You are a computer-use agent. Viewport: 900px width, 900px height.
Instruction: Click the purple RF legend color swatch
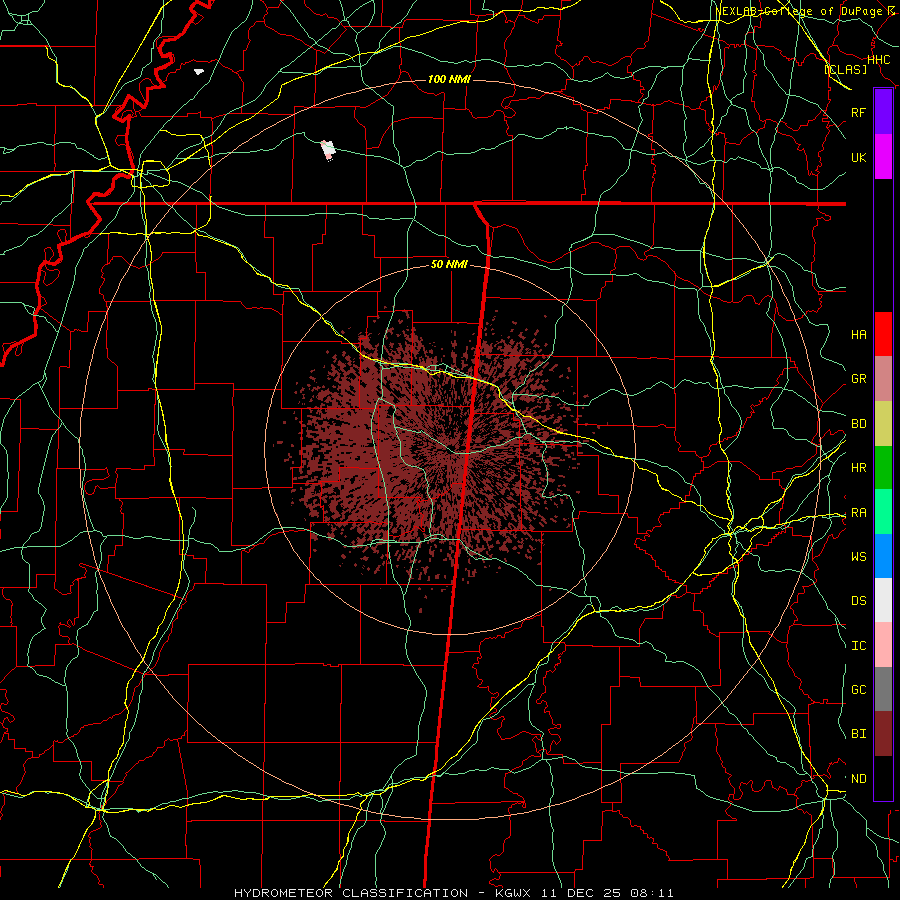click(883, 112)
